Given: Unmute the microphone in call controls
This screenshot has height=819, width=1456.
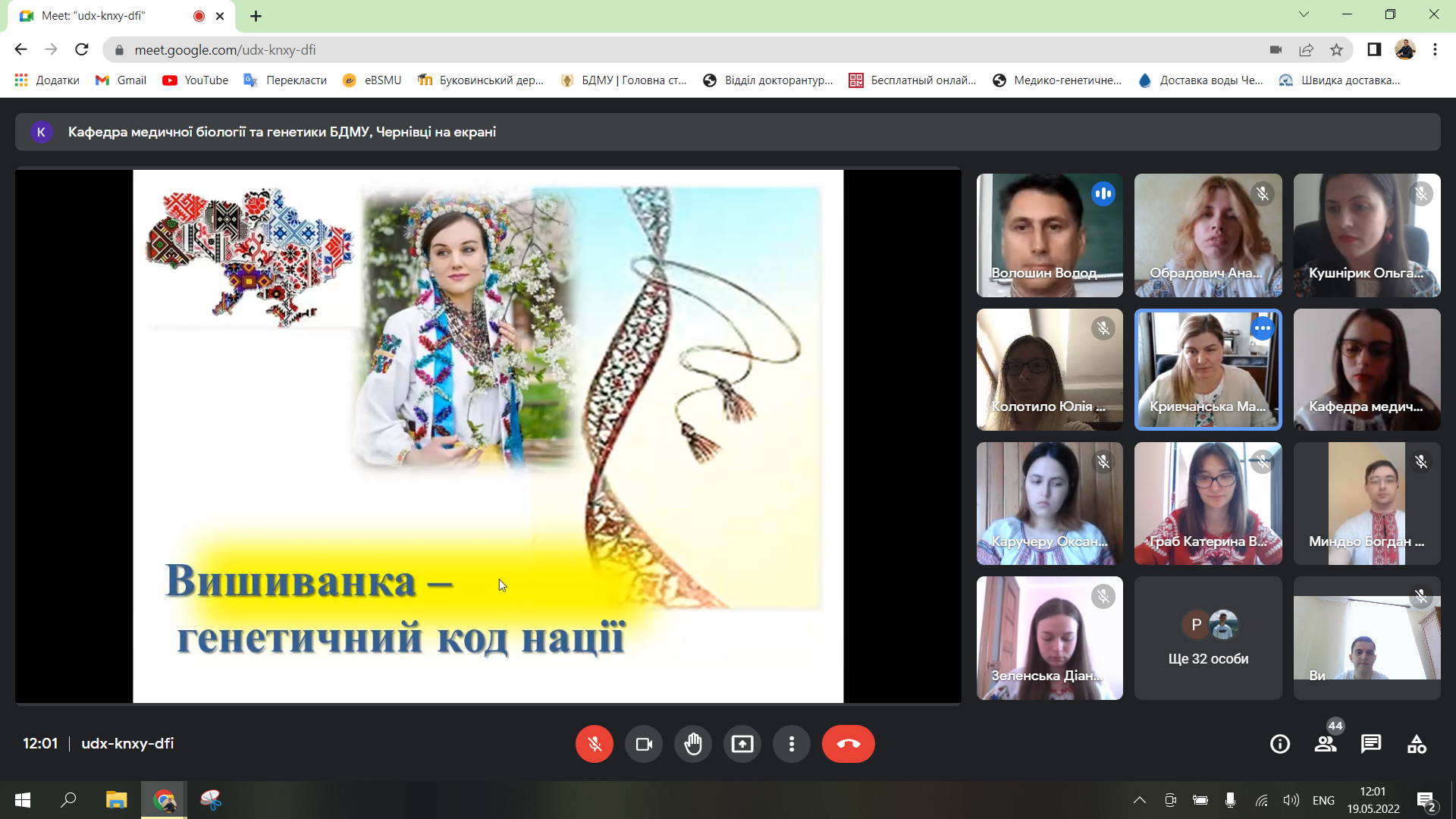Looking at the screenshot, I should tap(594, 744).
